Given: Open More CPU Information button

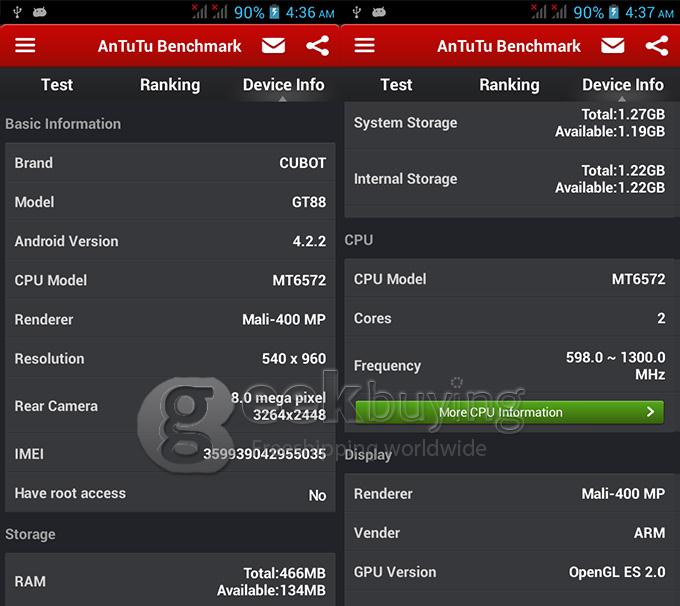Looking at the screenshot, I should [x=510, y=412].
